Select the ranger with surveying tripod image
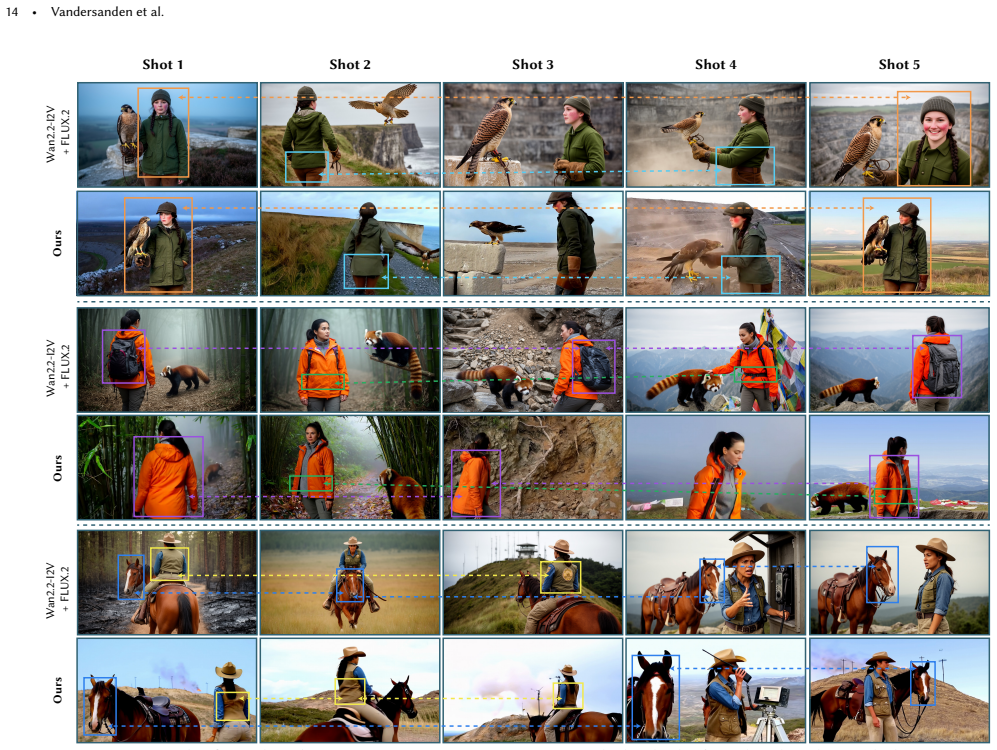997x750 pixels. tap(716, 690)
